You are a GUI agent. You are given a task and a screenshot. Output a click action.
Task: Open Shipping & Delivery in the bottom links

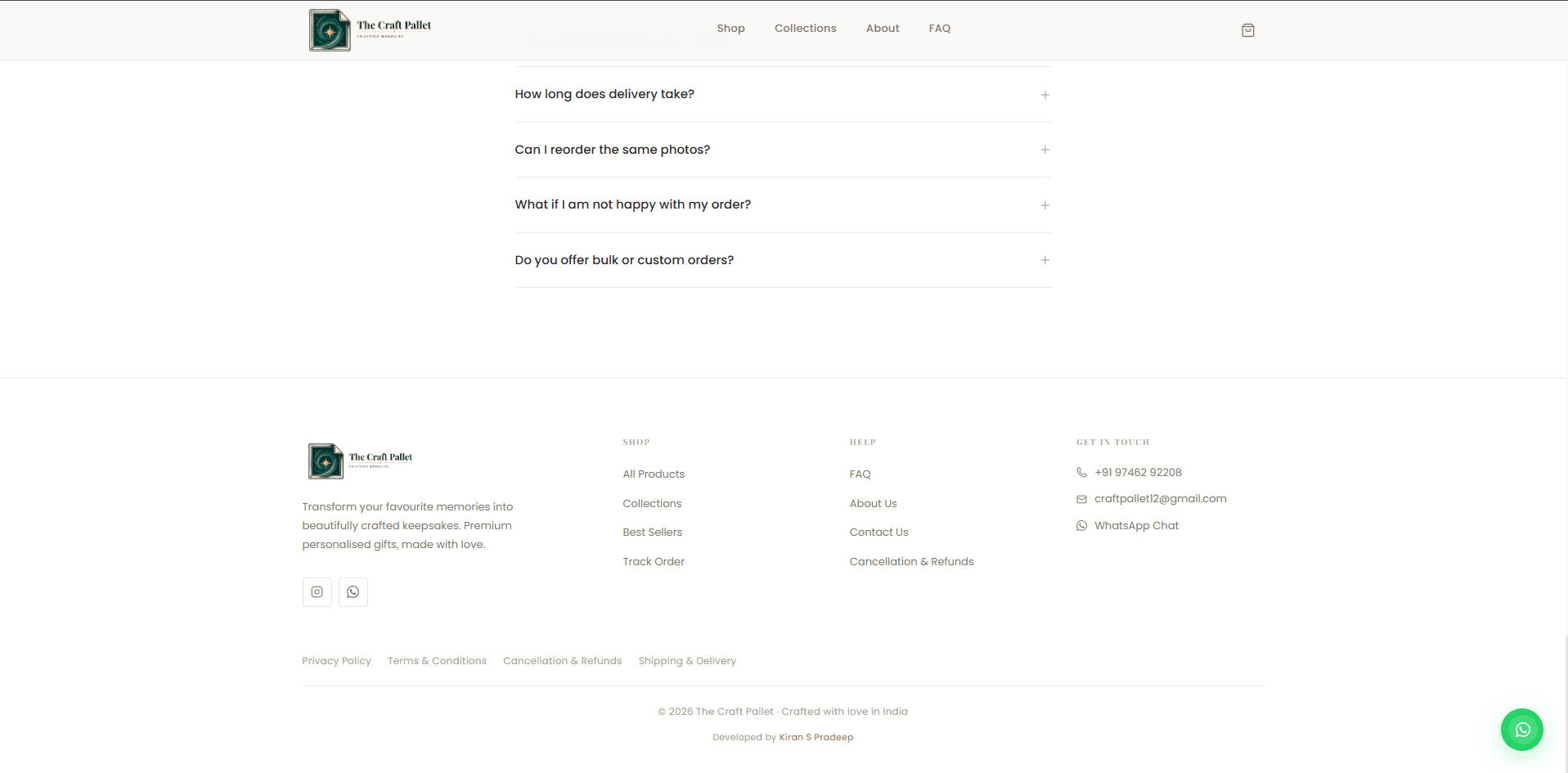[687, 661]
